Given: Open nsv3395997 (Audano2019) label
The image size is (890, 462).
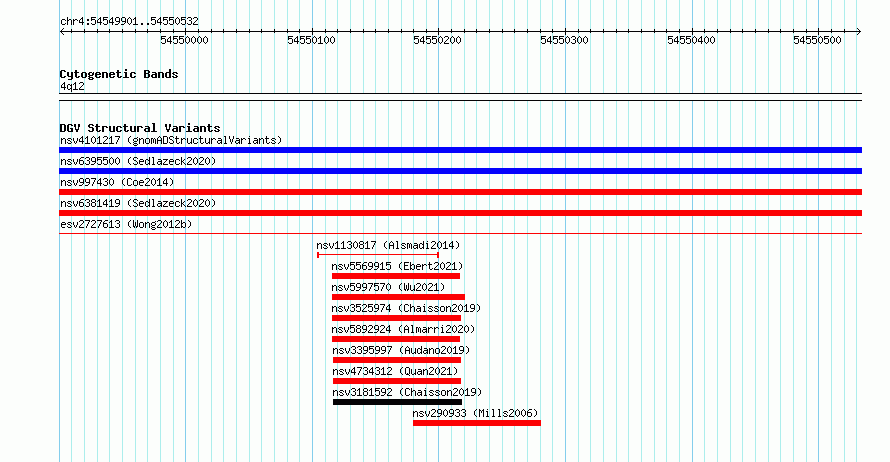Looking at the screenshot, I should [x=401, y=350].
